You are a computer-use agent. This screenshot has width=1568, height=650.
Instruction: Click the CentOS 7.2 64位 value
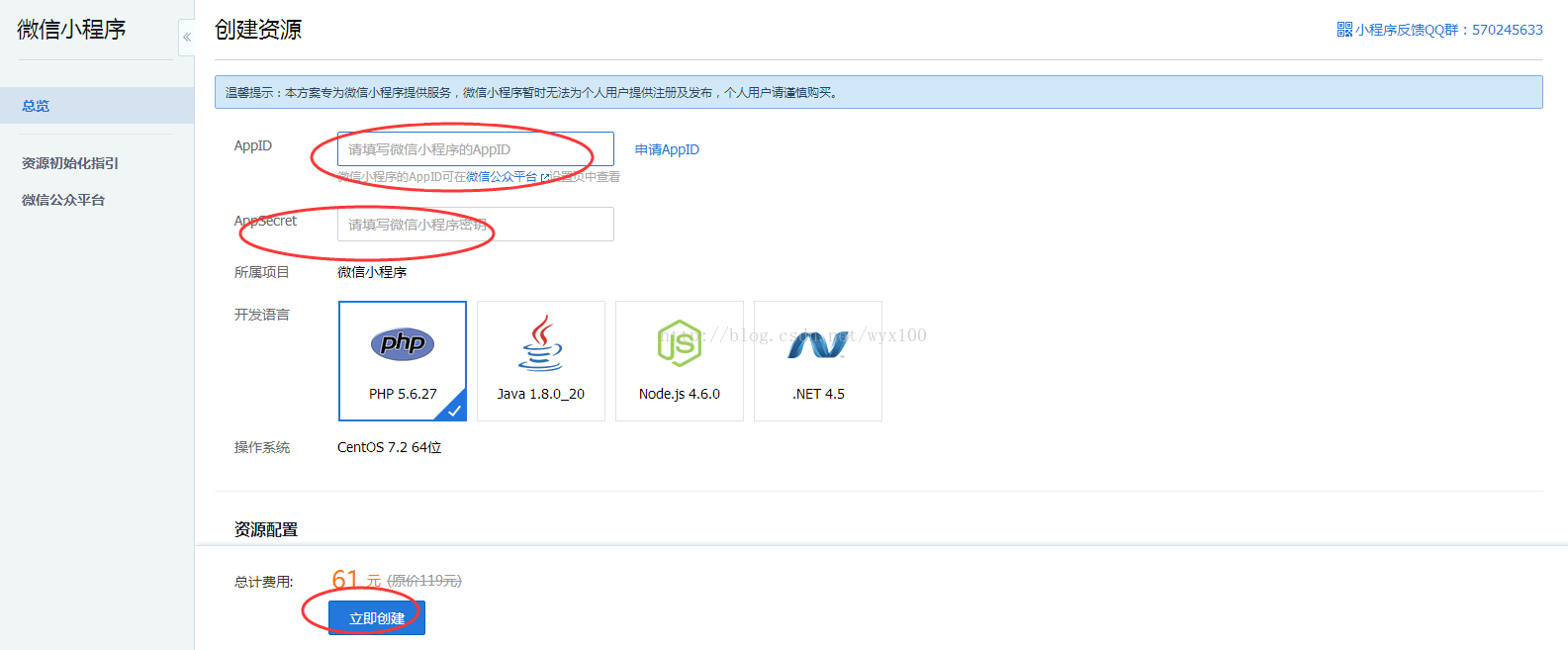(x=389, y=447)
